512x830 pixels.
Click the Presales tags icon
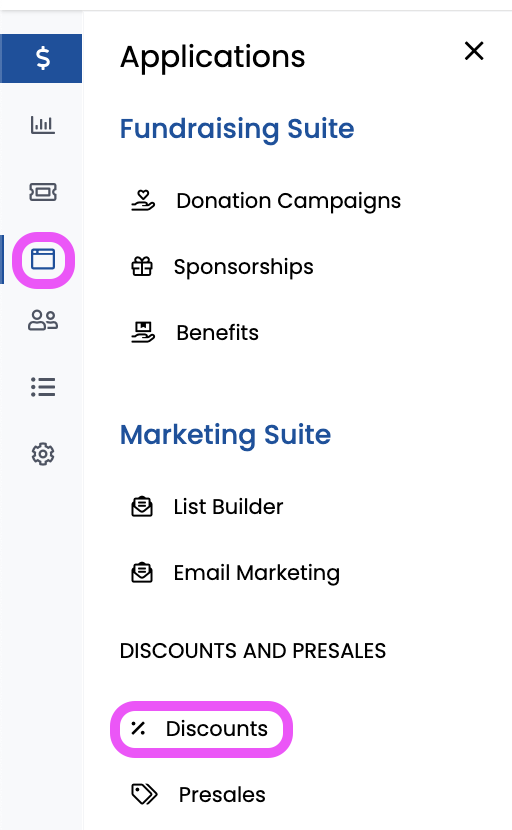click(x=144, y=795)
